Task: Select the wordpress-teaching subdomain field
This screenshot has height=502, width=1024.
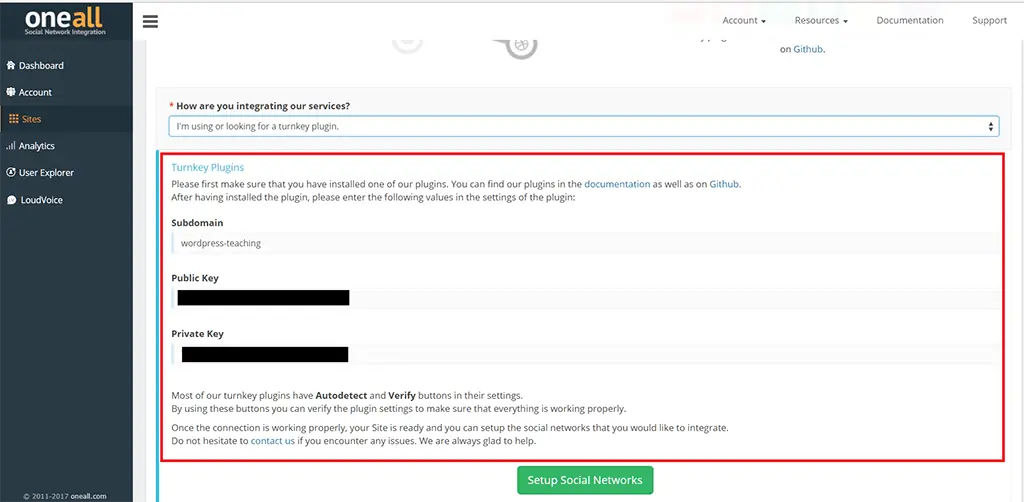Action: pos(585,243)
